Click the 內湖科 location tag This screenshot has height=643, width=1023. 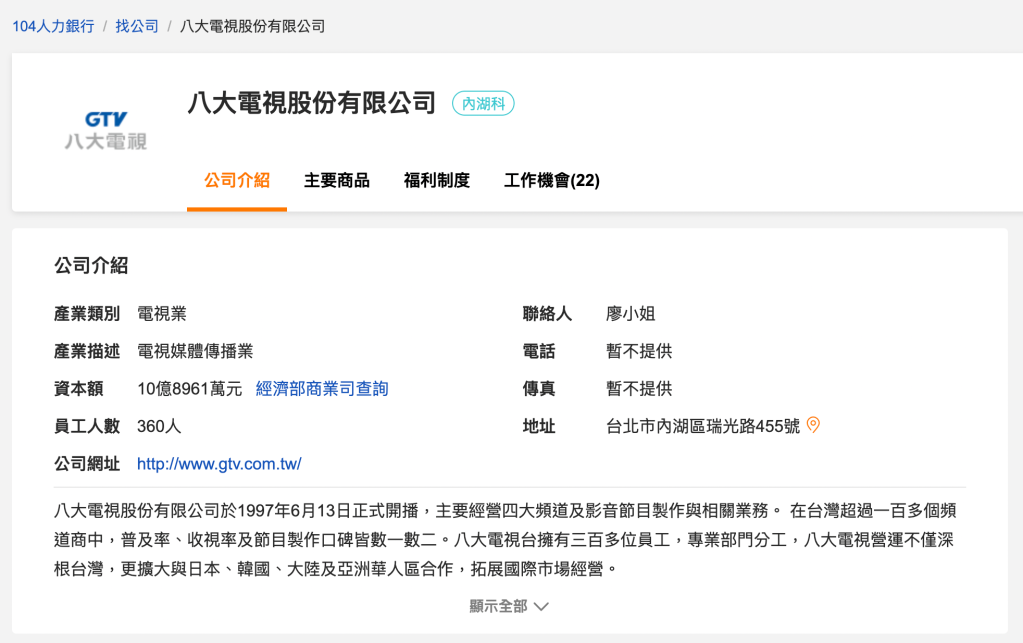(483, 104)
